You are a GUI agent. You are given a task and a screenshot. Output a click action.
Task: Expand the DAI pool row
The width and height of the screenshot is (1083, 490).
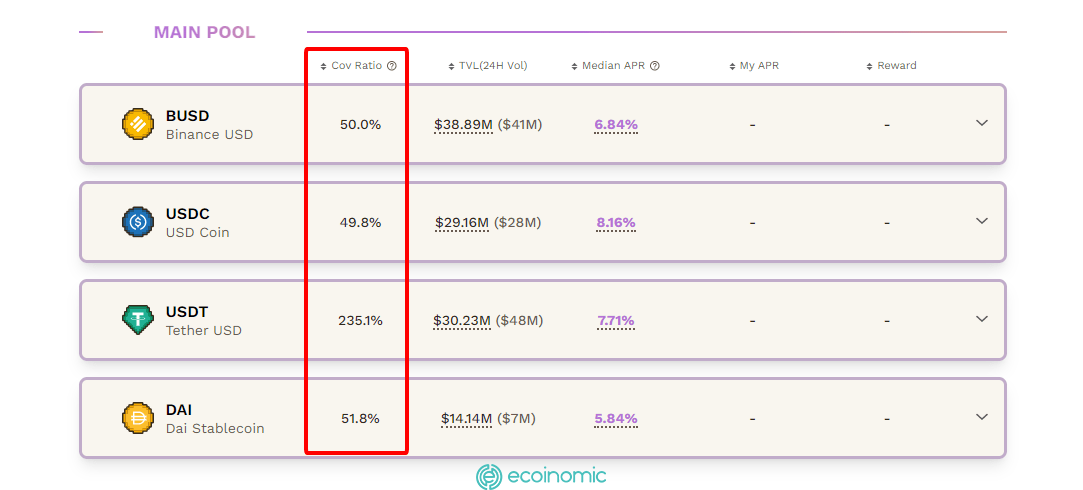[x=982, y=417]
